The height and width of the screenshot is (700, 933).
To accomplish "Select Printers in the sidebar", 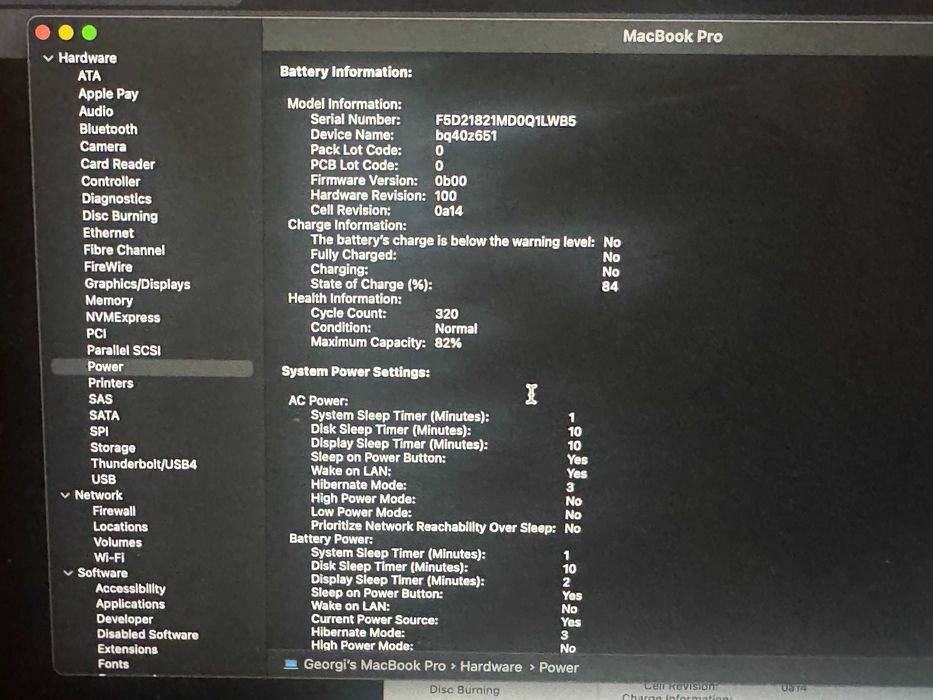I will (111, 383).
